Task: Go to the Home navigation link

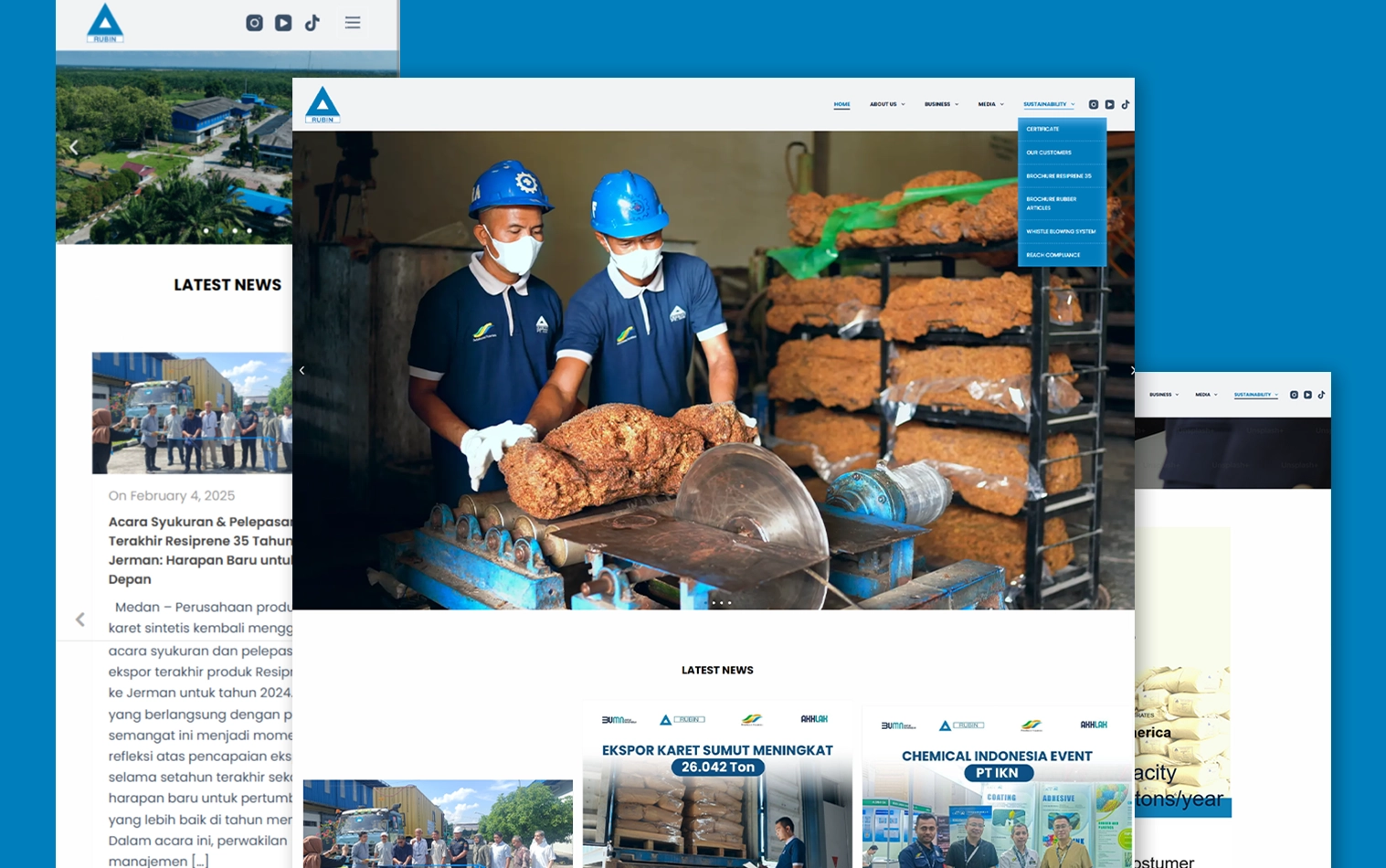Action: click(841, 104)
